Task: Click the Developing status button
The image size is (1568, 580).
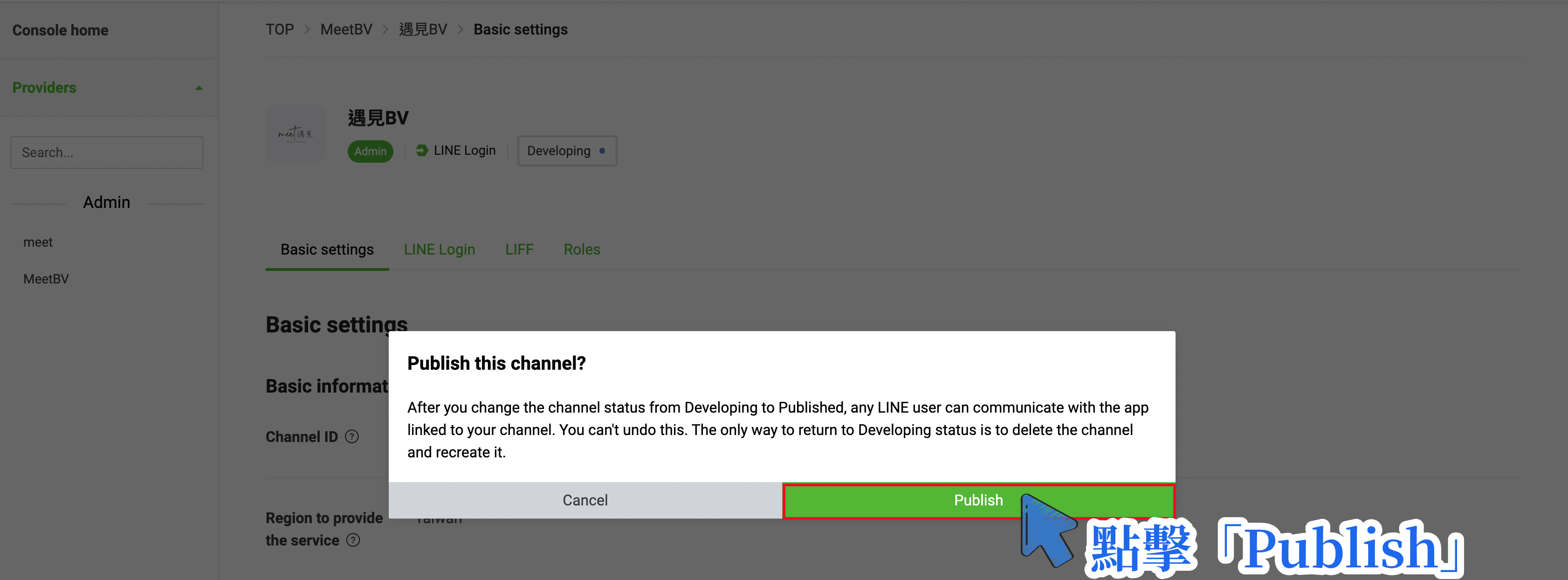Action: coord(567,150)
